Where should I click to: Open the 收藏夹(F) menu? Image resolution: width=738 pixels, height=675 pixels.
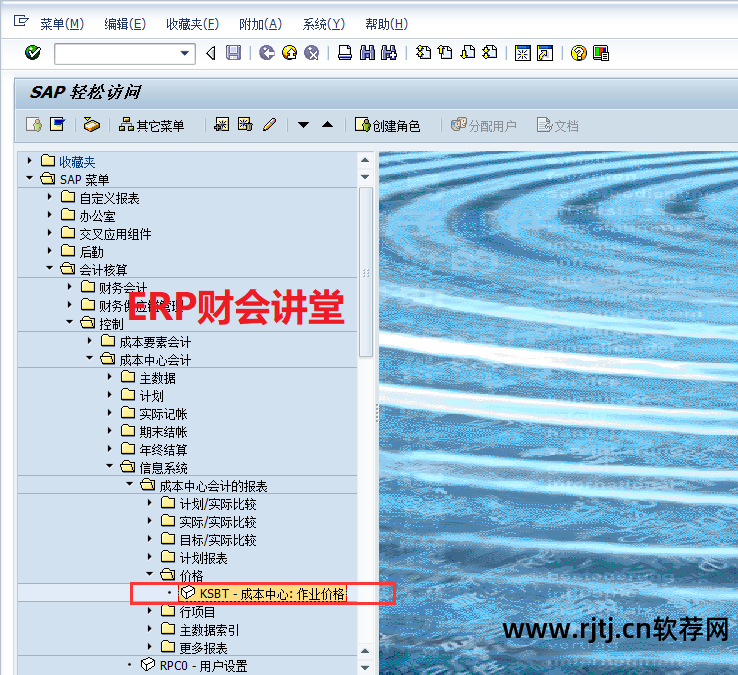pos(193,24)
